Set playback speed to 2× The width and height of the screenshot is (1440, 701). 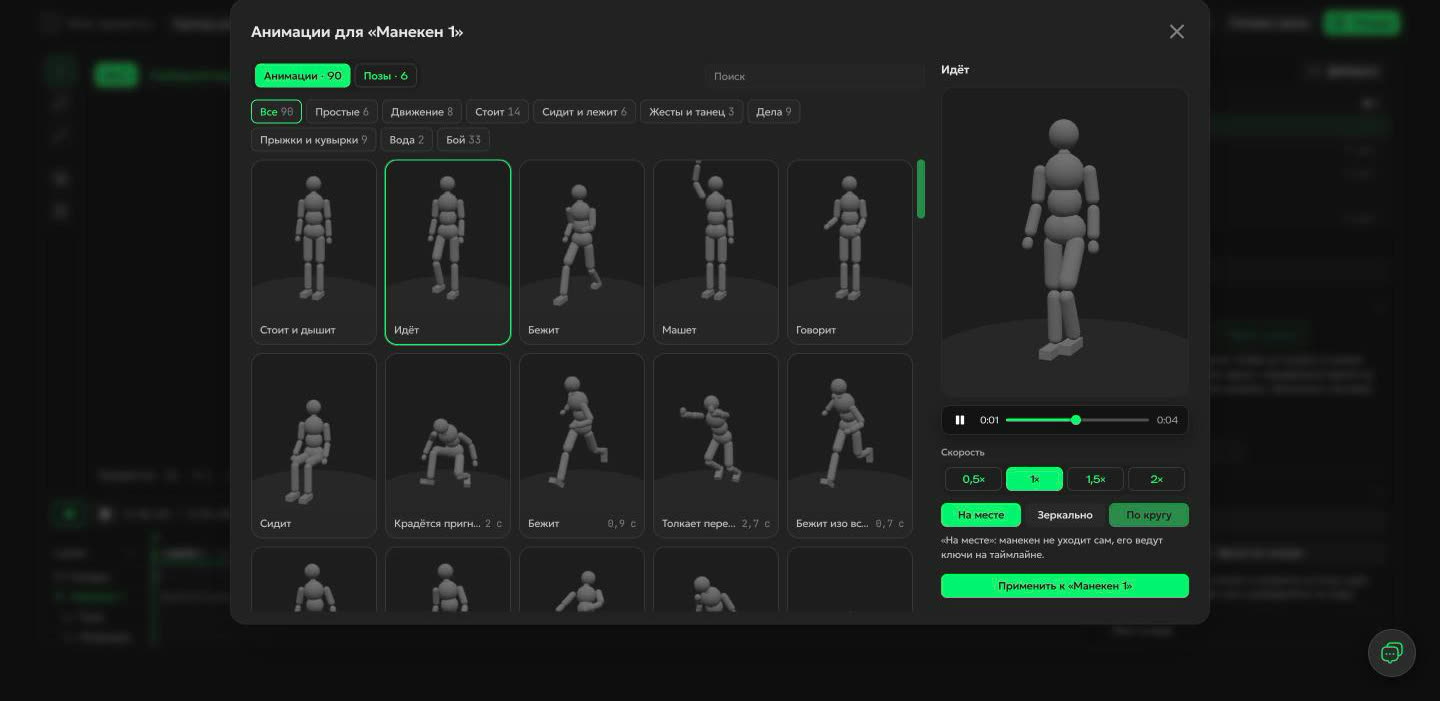tap(1156, 479)
